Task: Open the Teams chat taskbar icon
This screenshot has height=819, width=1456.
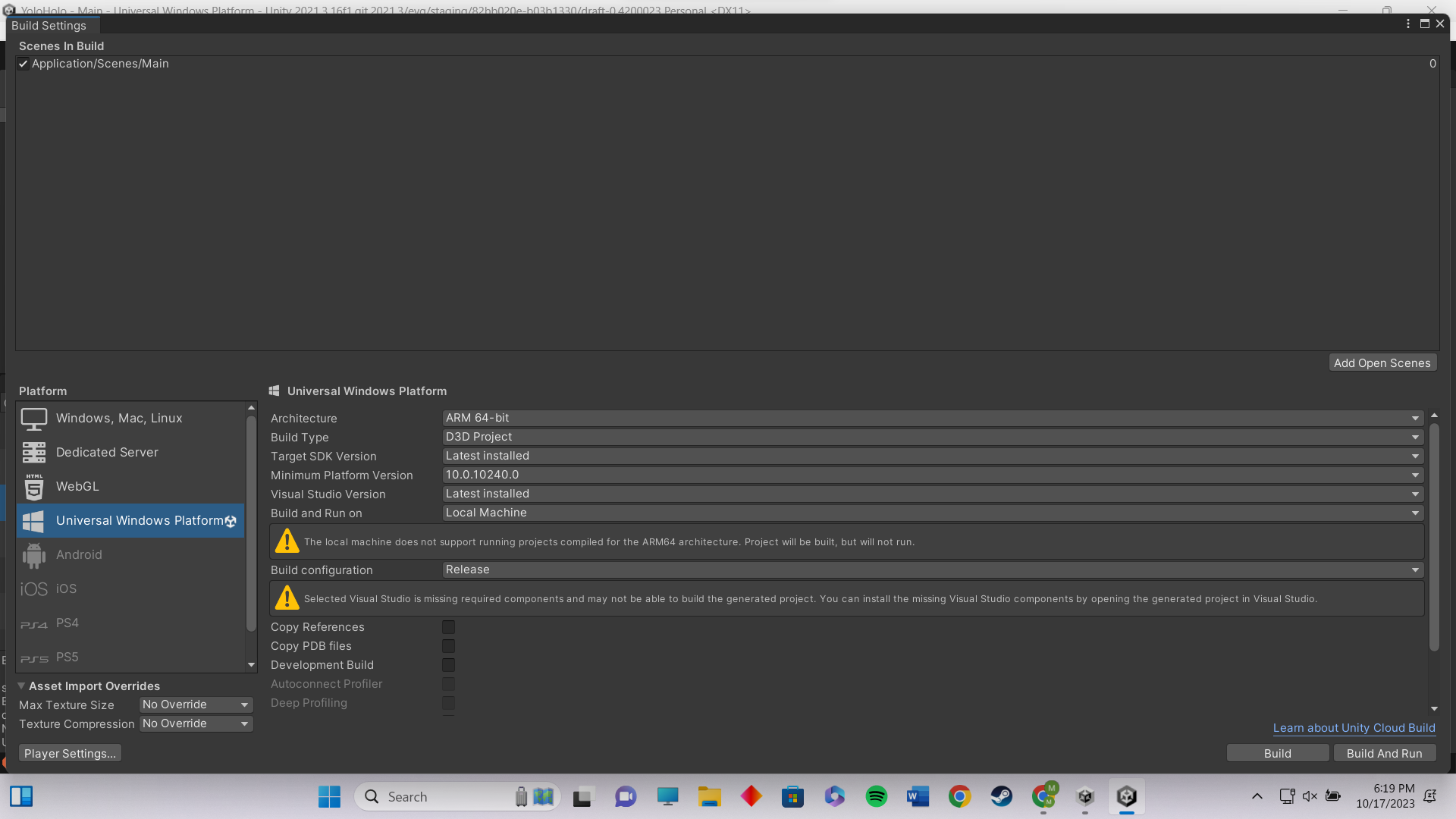Action: click(x=626, y=797)
